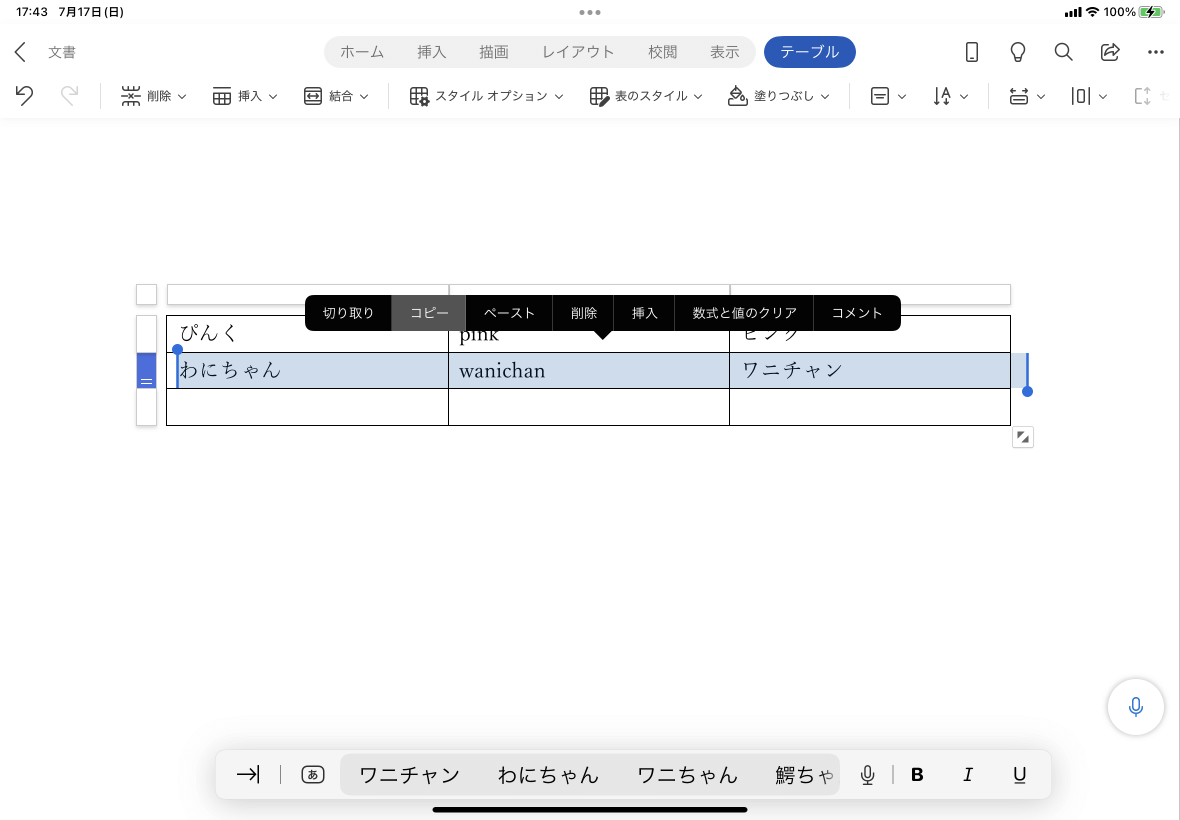Select the bottom empty row's handle
The height and width of the screenshot is (820, 1180).
[x=147, y=407]
